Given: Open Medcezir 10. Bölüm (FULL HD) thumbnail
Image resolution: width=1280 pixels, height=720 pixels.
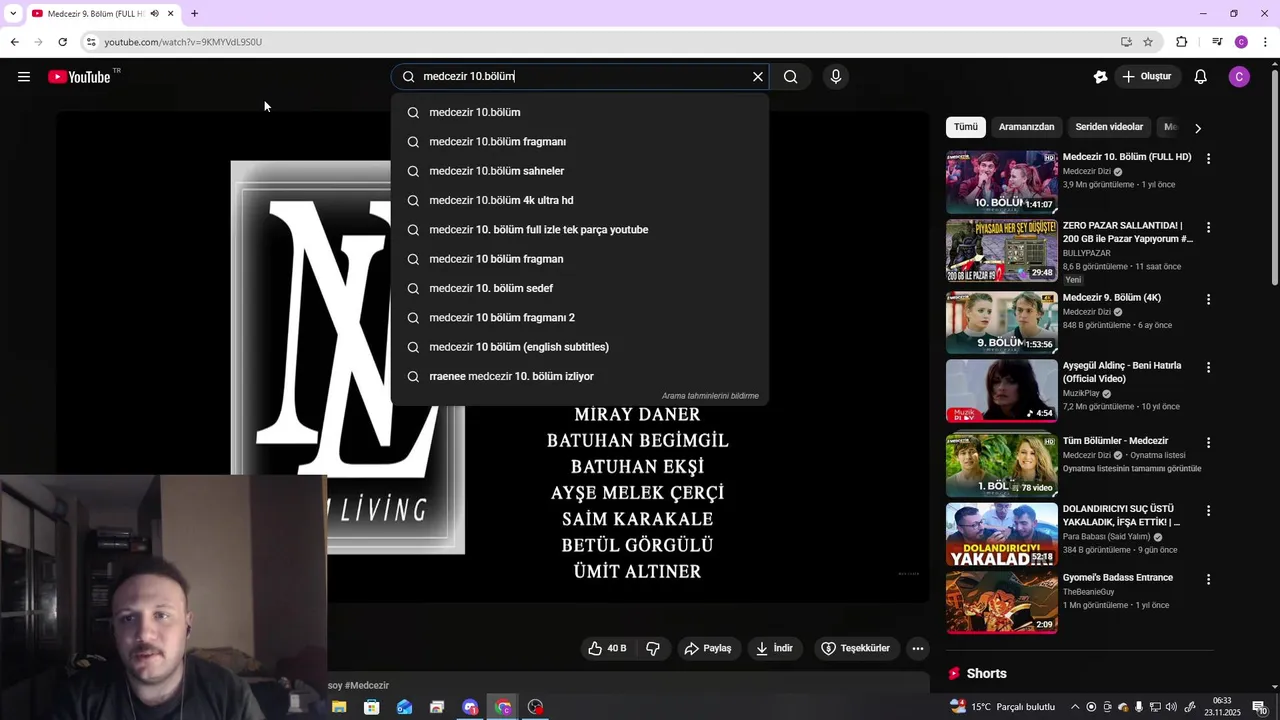Looking at the screenshot, I should click(x=1002, y=182).
